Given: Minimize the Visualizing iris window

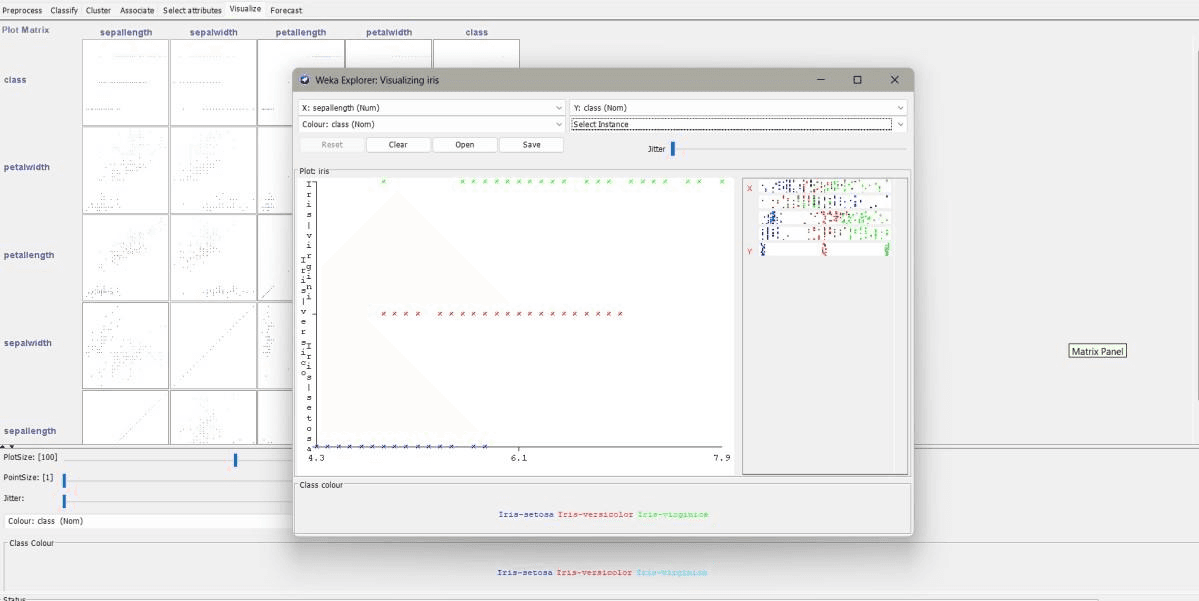Looking at the screenshot, I should [820, 80].
